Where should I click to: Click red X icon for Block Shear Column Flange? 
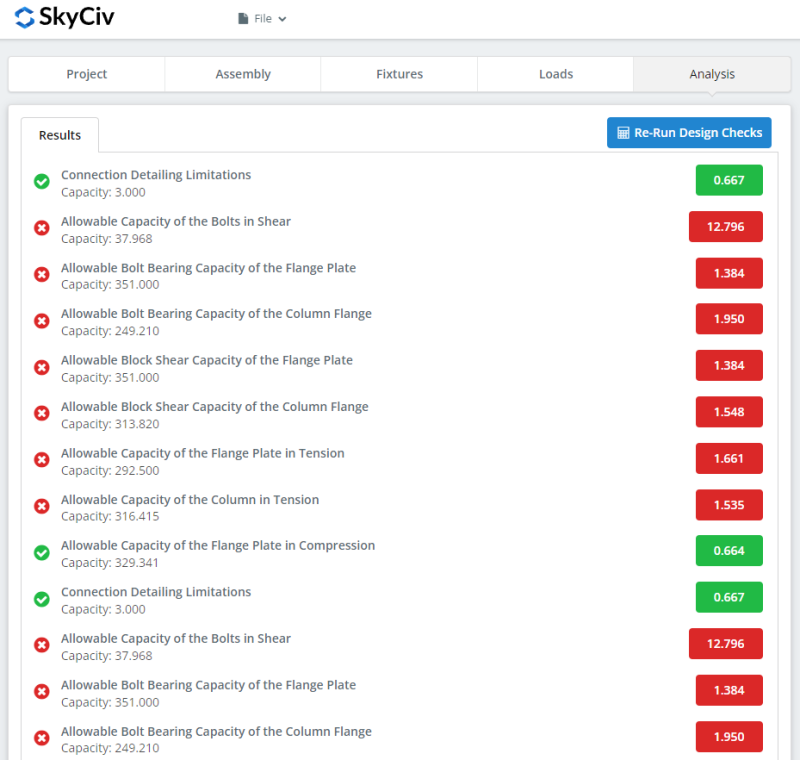(42, 414)
